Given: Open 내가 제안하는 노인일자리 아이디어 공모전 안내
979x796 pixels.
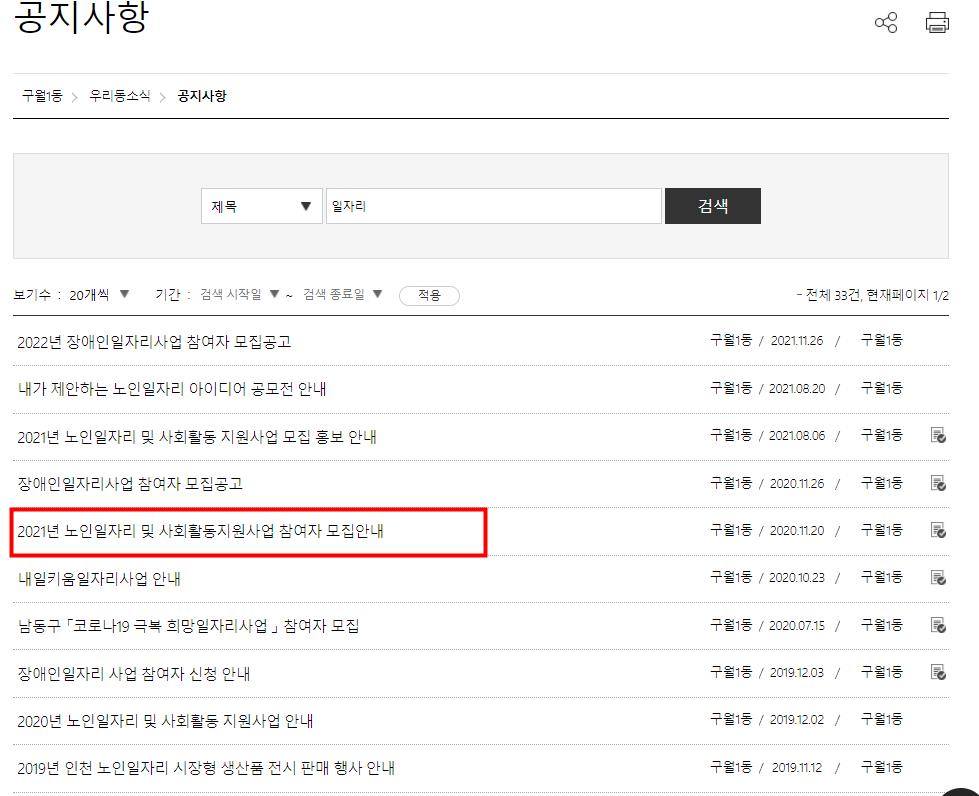Looking at the screenshot, I should pyautogui.click(x=172, y=389).
